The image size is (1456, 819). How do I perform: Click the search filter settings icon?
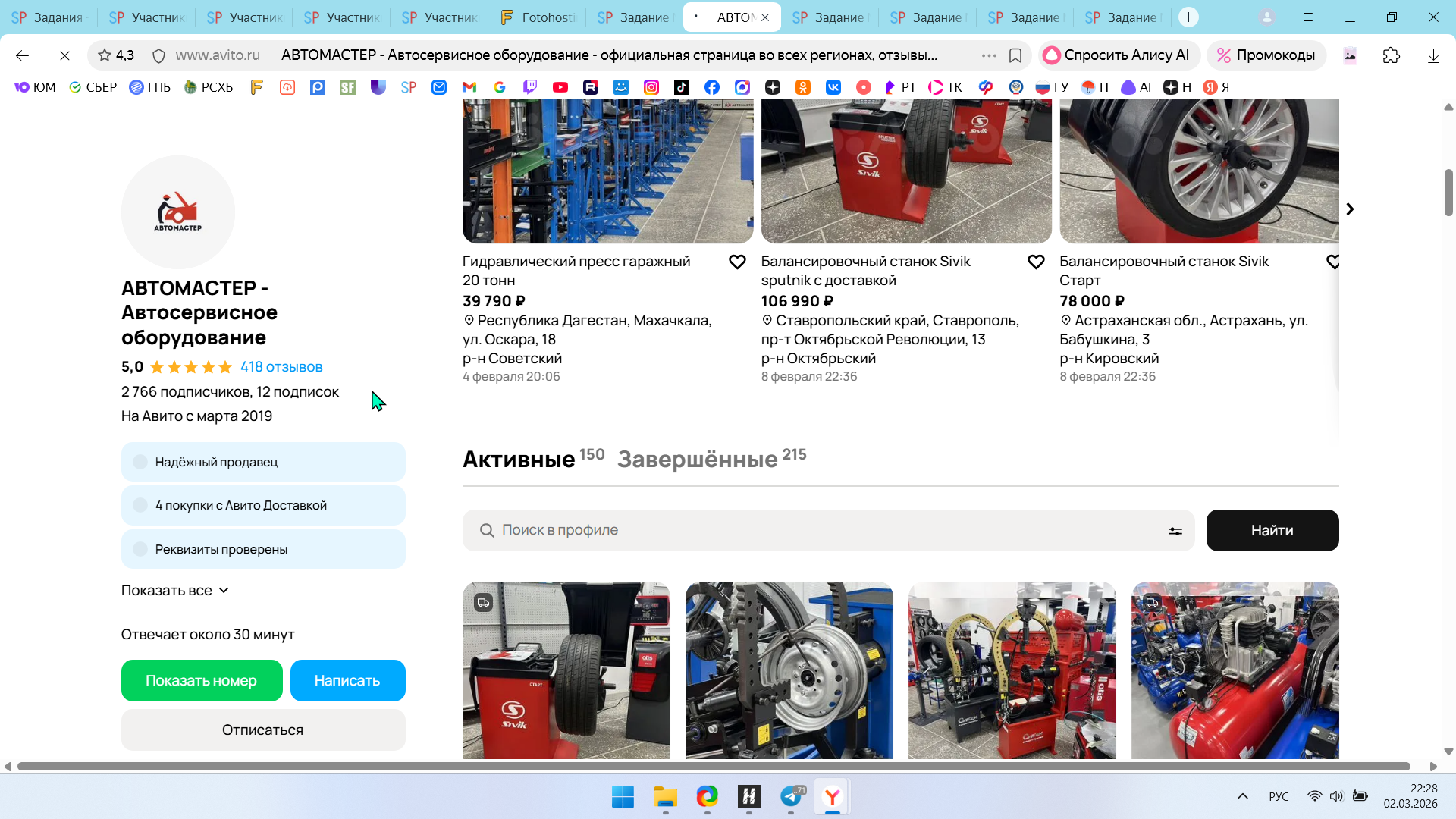1175,531
